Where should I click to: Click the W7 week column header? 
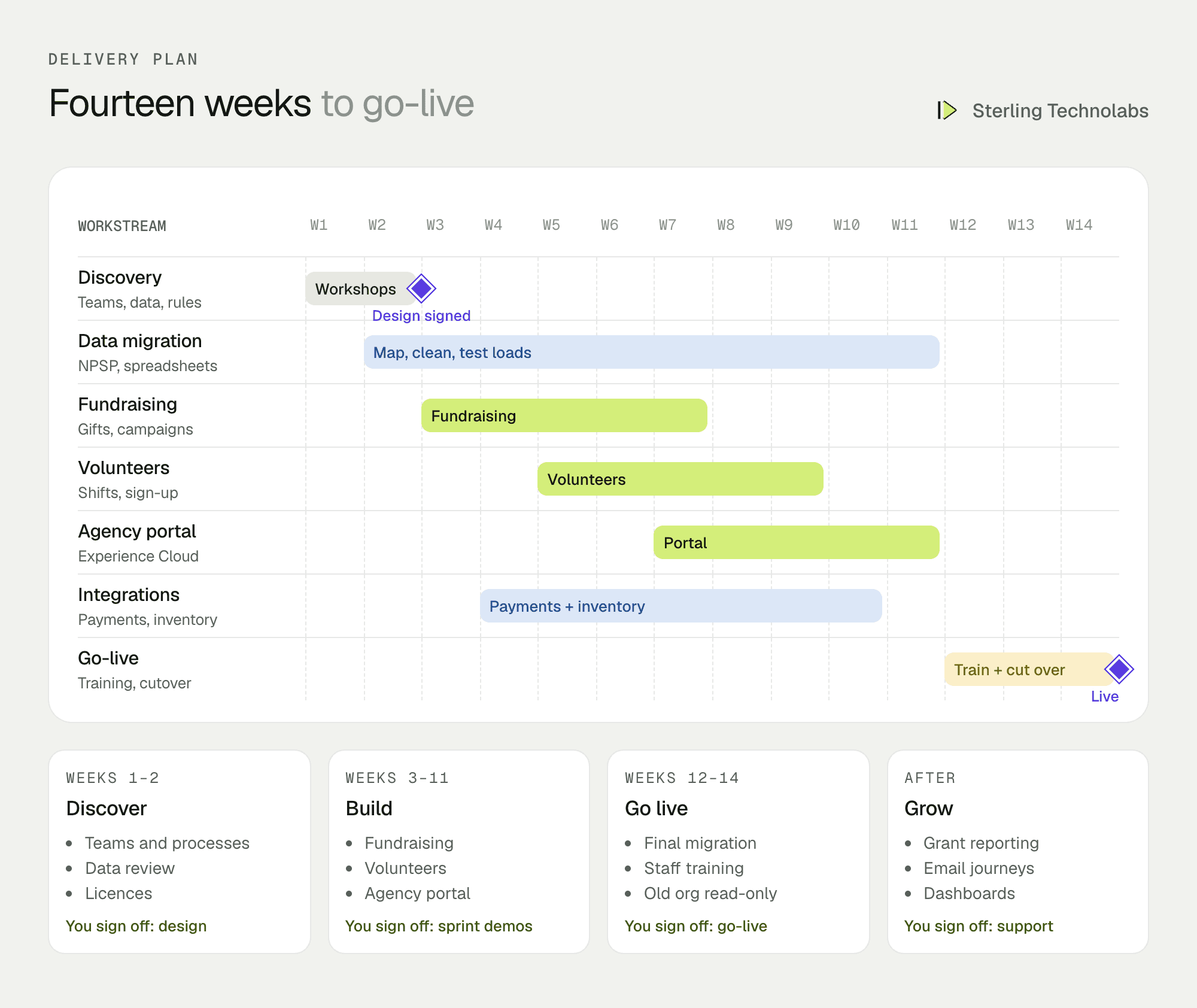(667, 225)
